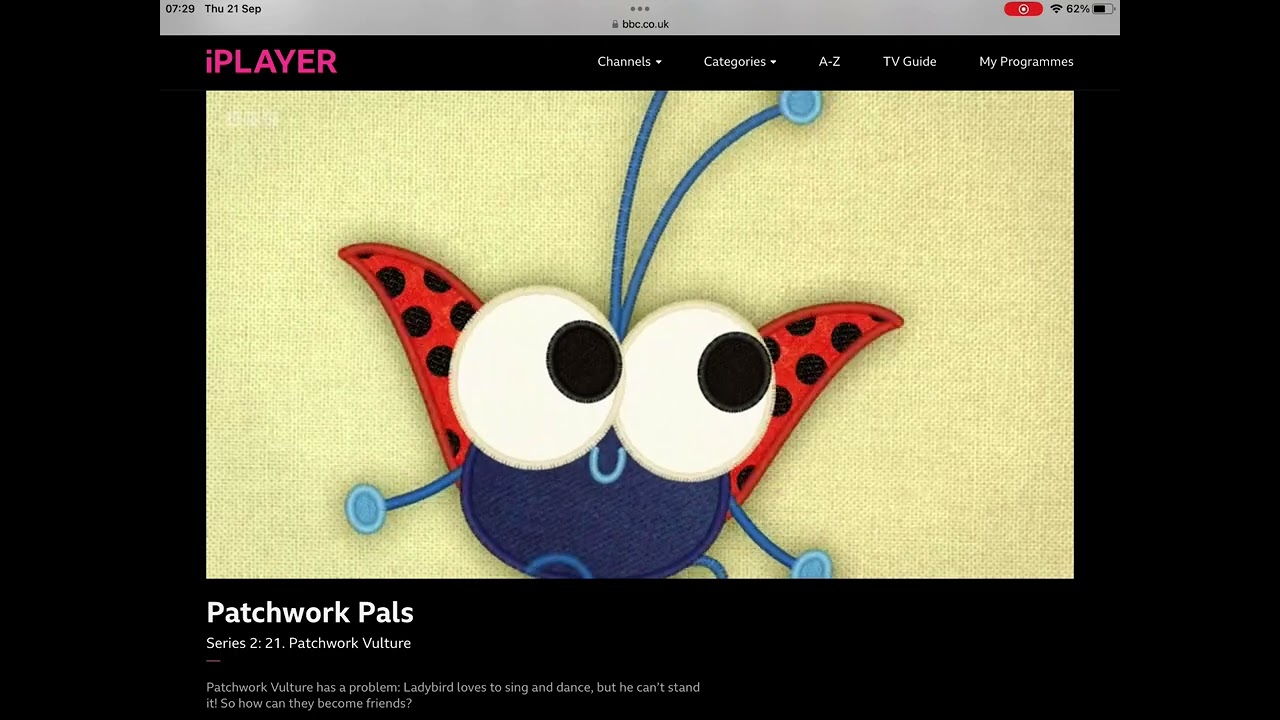Viewport: 1280px width, 720px height.
Task: Tap the red screen recording indicator
Action: (1023, 9)
